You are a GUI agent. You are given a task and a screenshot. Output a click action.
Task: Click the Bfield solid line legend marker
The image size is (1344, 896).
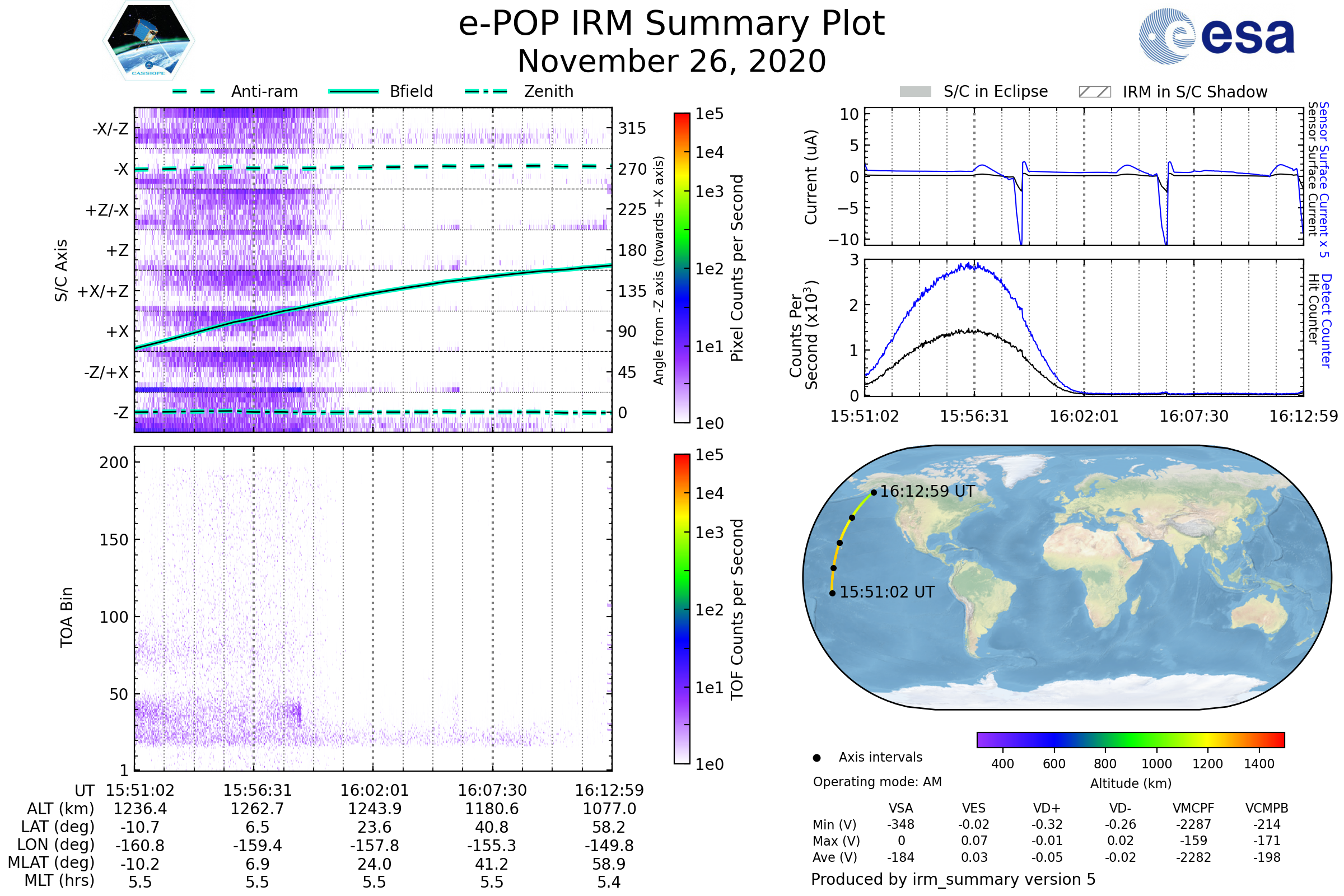[x=353, y=91]
